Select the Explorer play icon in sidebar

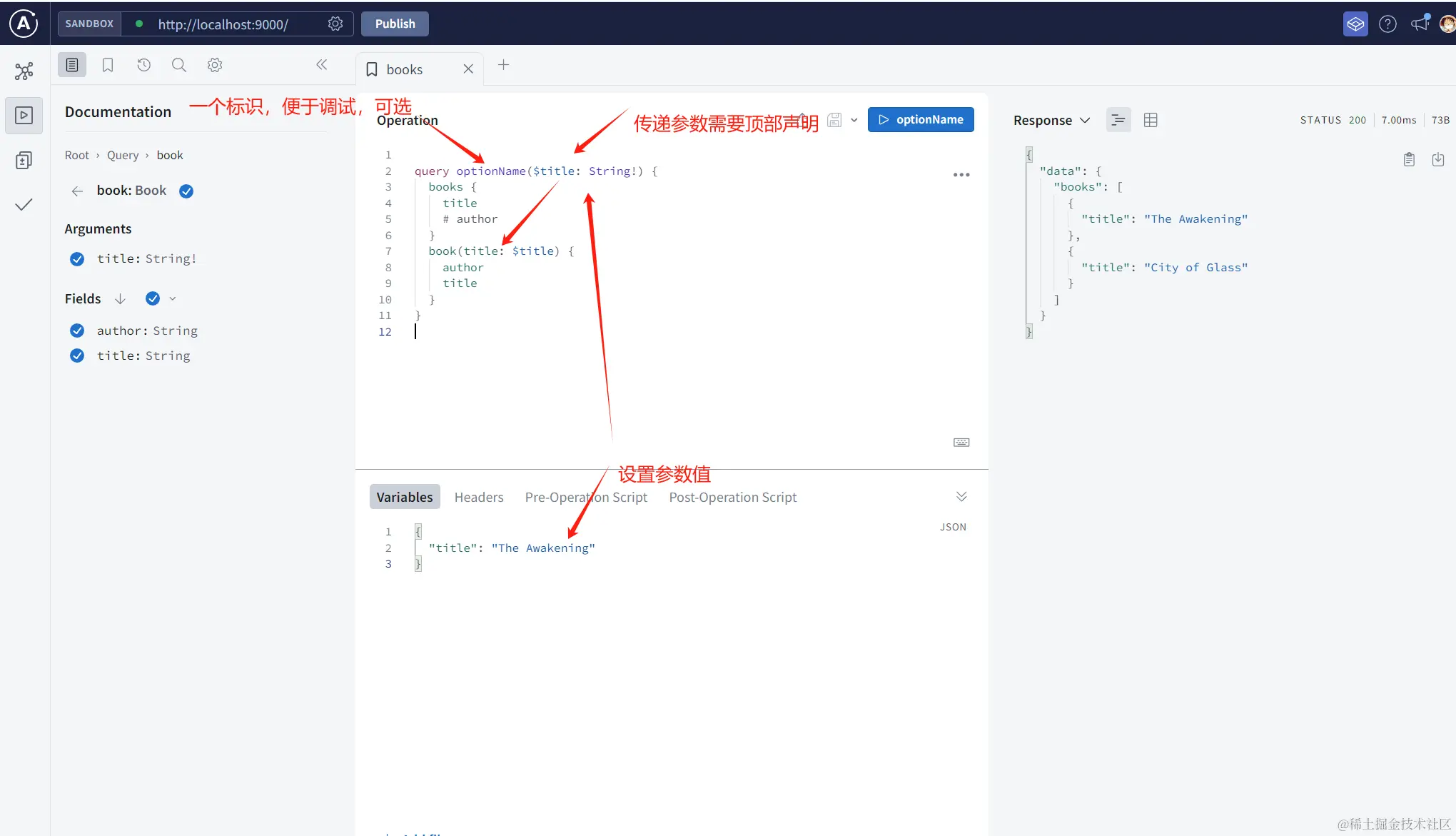(24, 116)
